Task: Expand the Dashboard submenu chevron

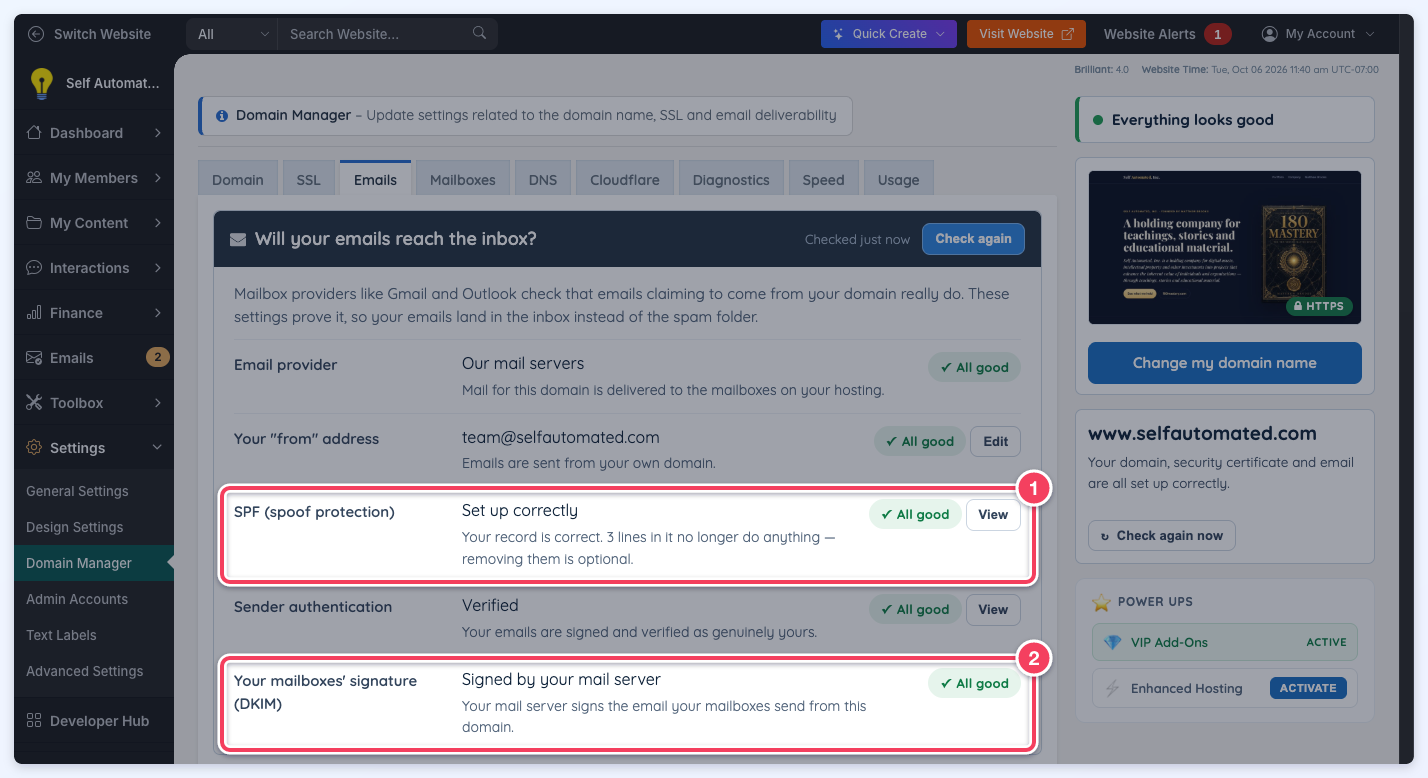Action: tap(158, 133)
